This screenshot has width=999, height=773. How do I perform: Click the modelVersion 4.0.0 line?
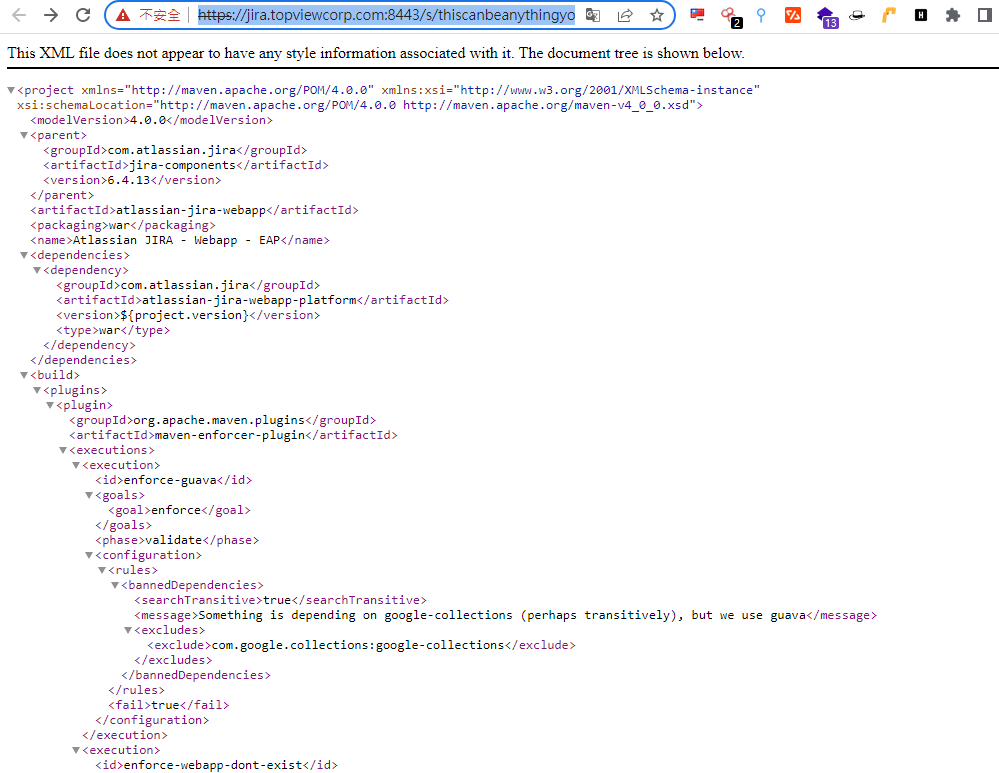[x=151, y=120]
